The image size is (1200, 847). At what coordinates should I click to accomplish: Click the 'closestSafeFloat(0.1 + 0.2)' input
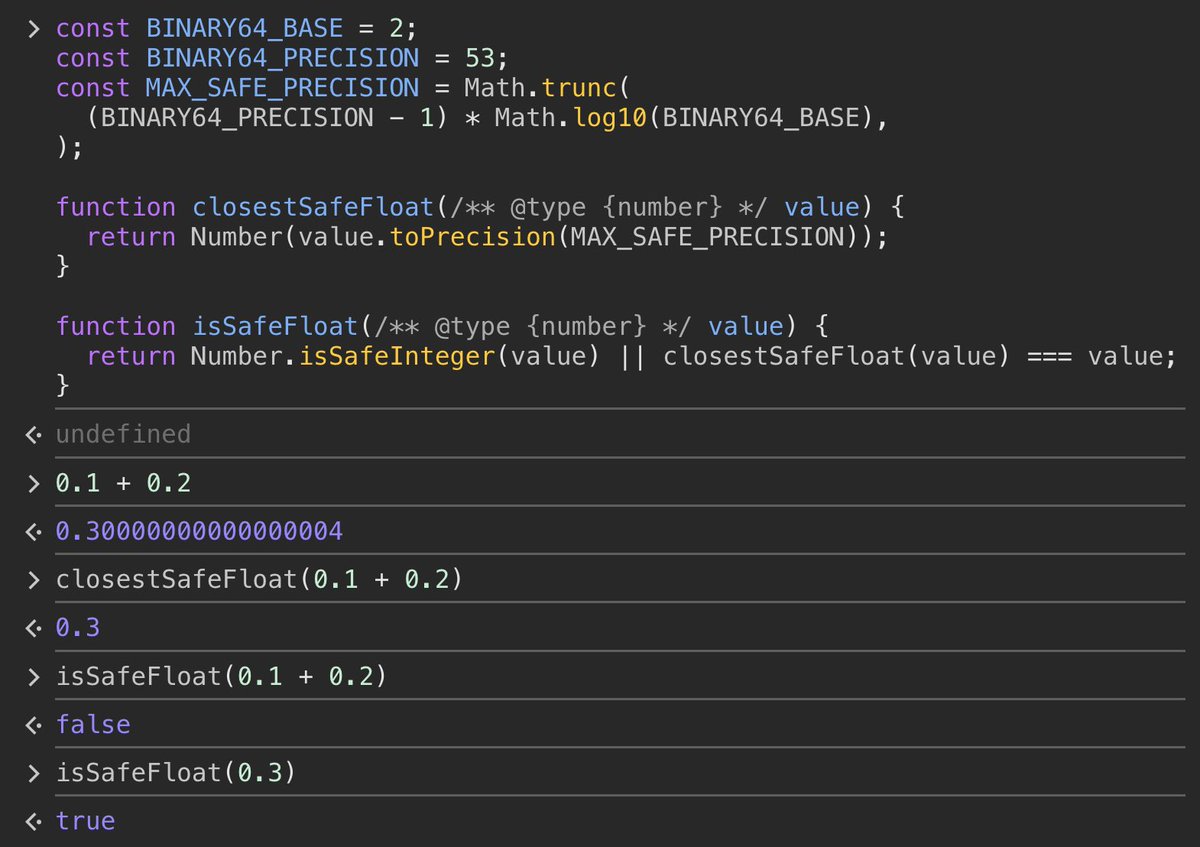[259, 579]
